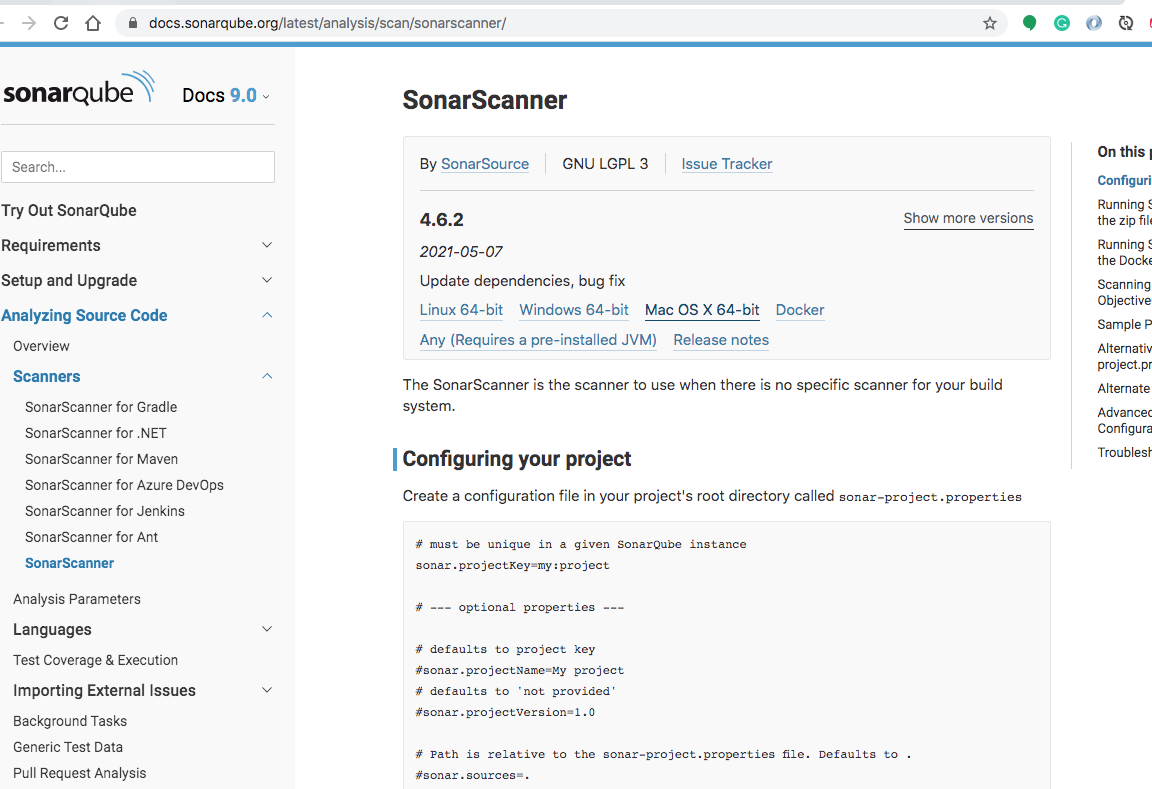
Task: Expand the Languages section
Action: point(267,629)
